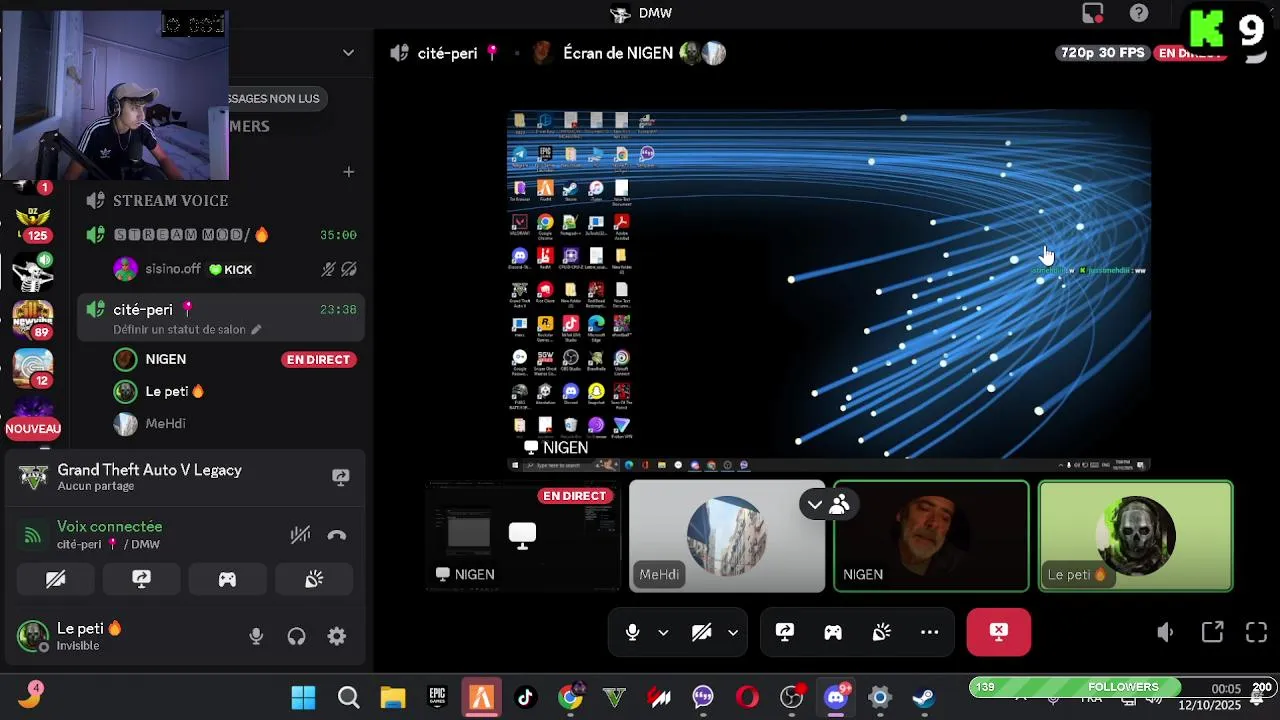This screenshot has width=1280, height=720.
Task: Toggle noise suppression icon
Action: pyautogui.click(x=300, y=535)
